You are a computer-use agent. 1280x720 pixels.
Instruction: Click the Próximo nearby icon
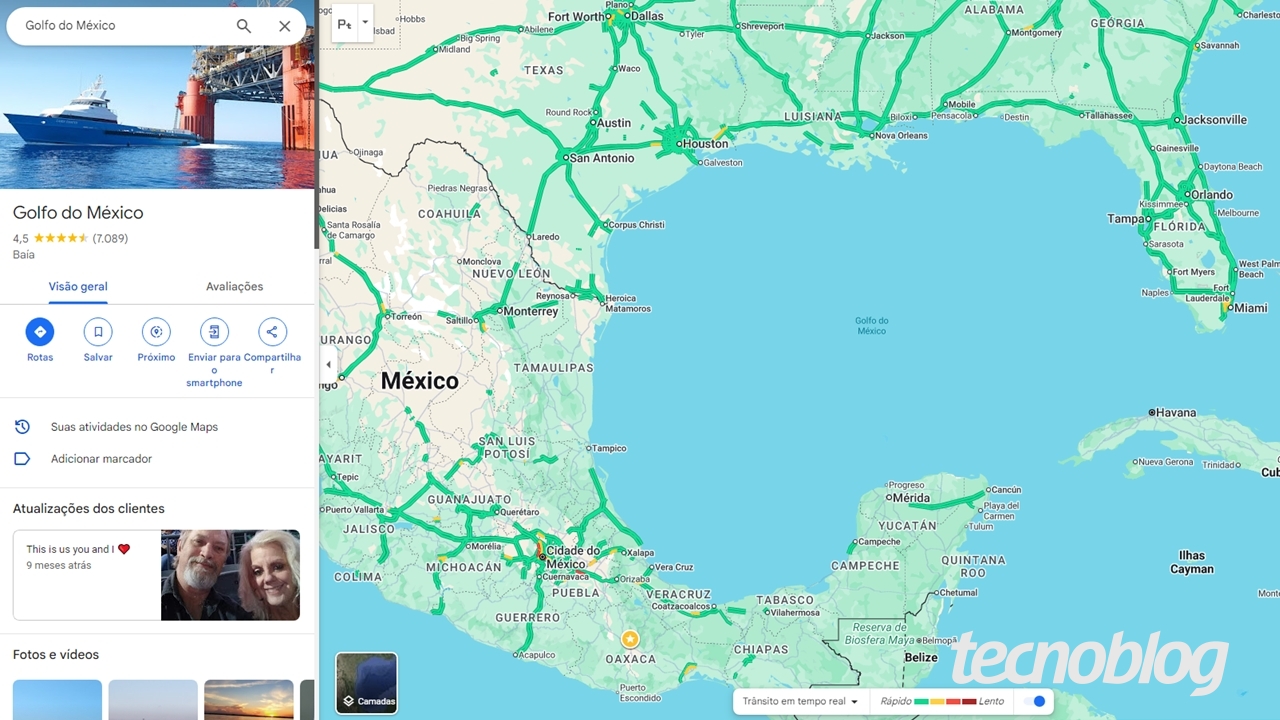point(156,332)
